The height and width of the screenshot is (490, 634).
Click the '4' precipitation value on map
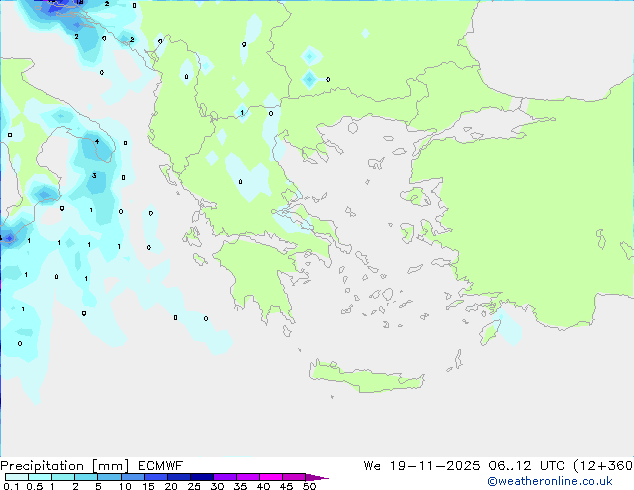tap(97, 141)
